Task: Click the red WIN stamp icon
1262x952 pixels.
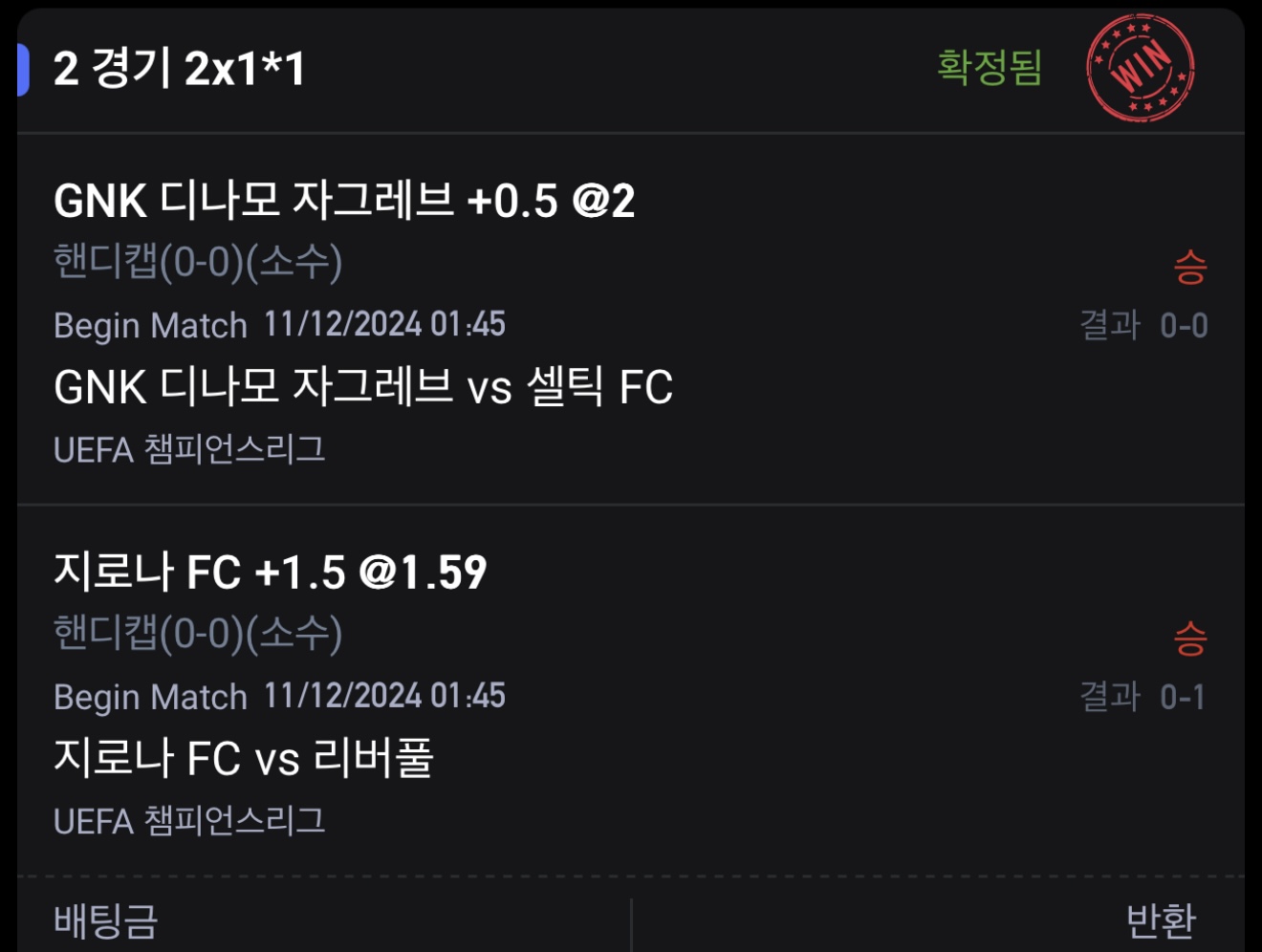Action: pyautogui.click(x=1140, y=68)
